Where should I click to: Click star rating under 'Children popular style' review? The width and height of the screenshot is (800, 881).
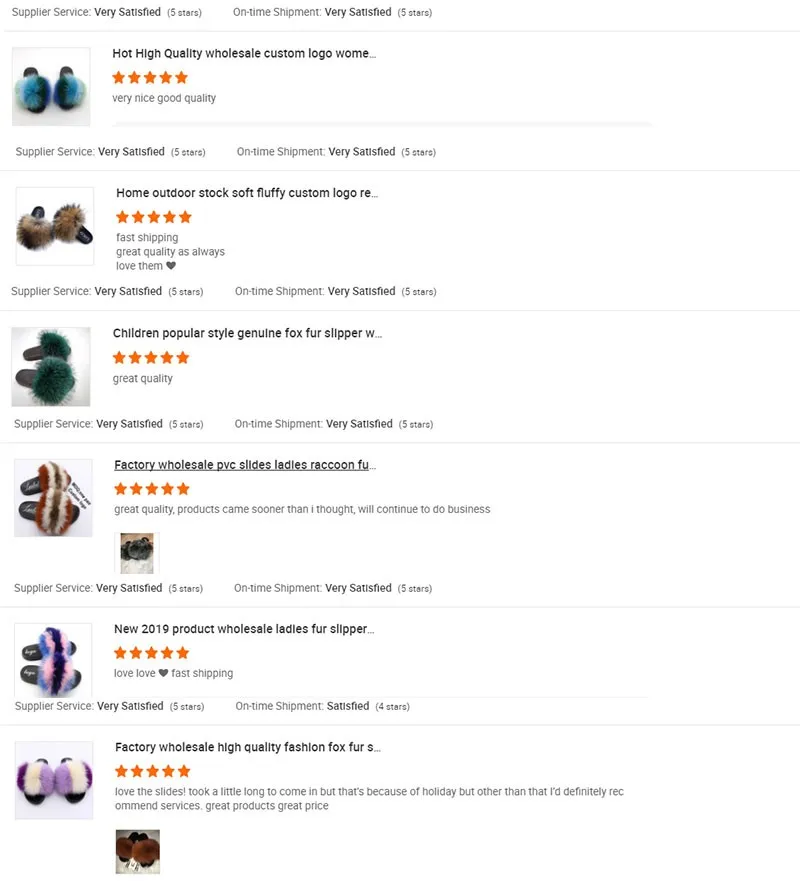coord(151,357)
